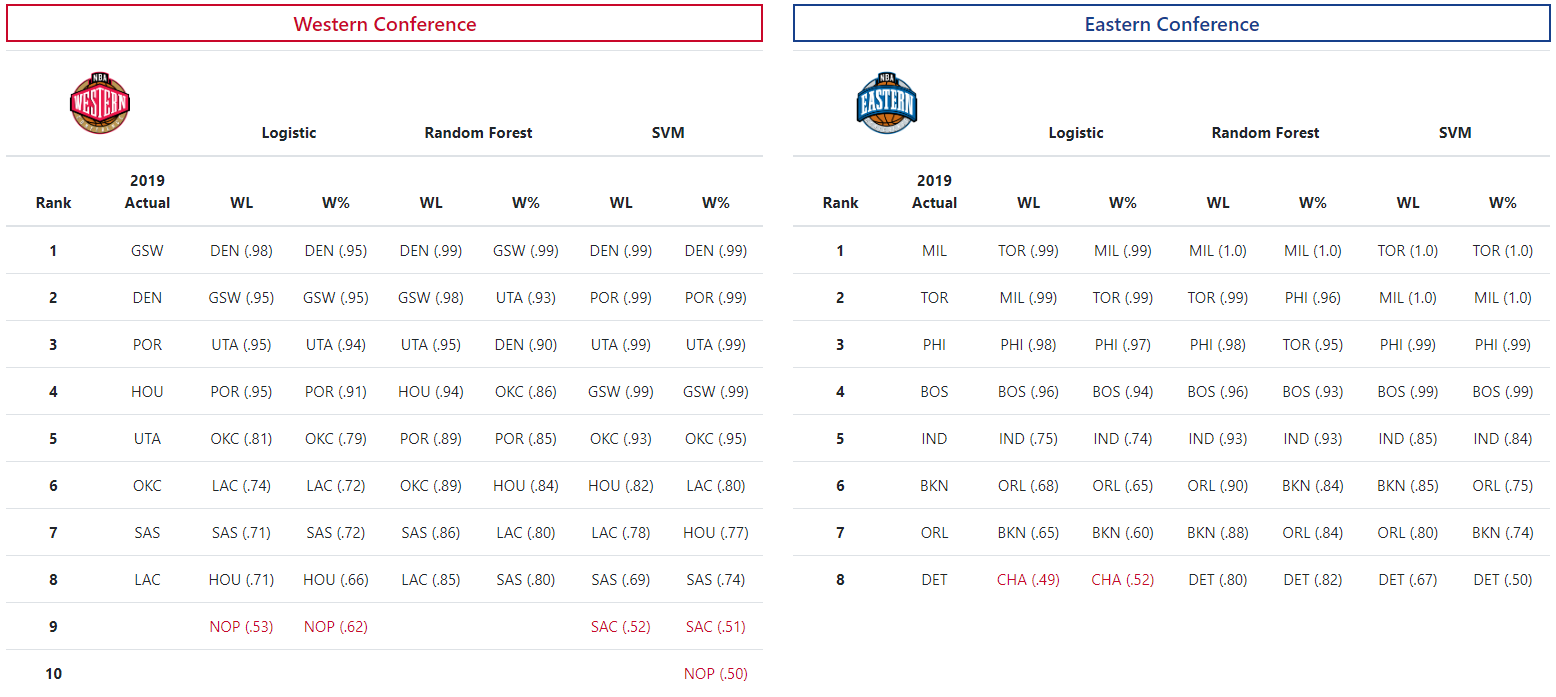Click the HOU (.84) cell

[526, 486]
